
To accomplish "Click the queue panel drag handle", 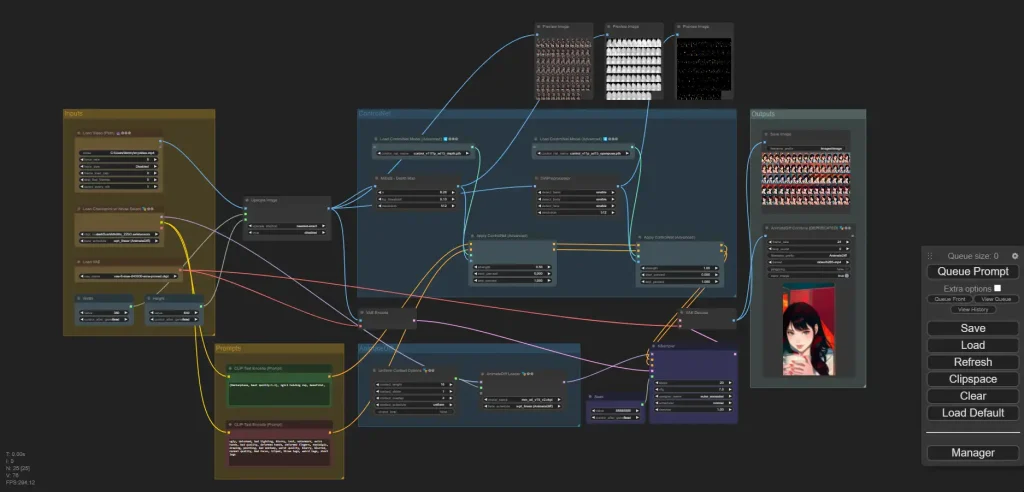I will coord(930,256).
